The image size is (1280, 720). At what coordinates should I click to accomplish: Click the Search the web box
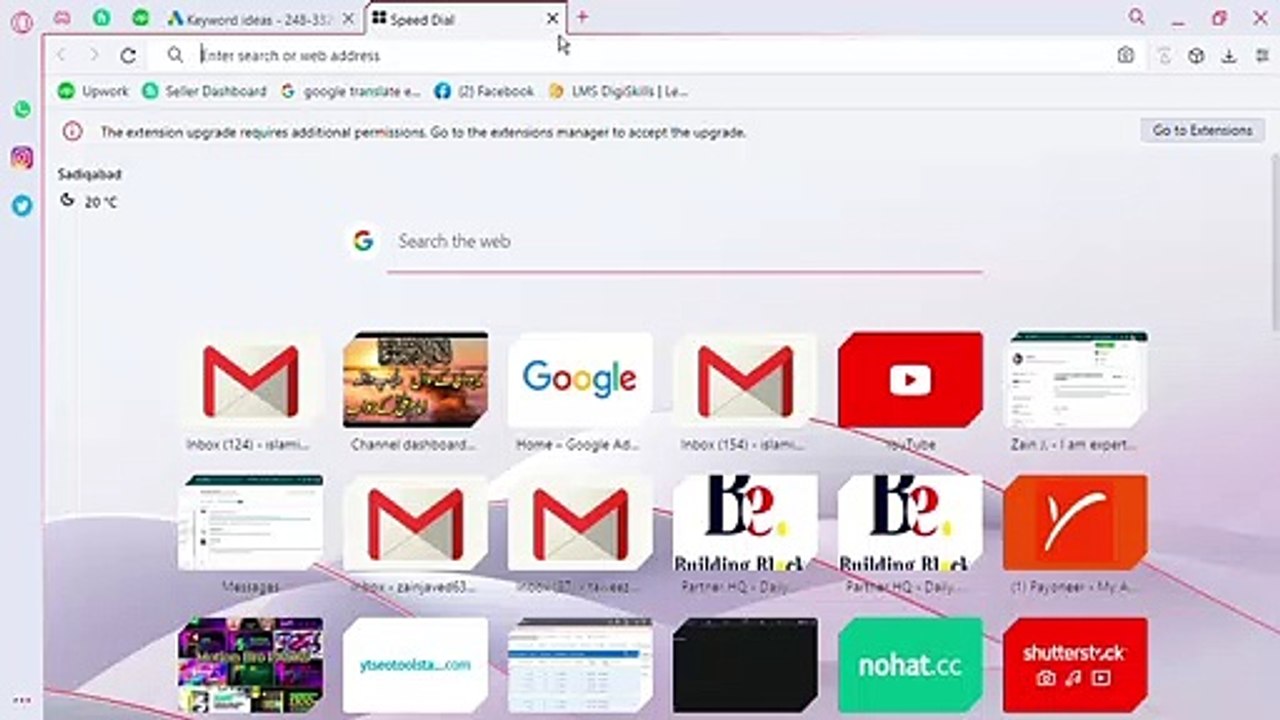click(685, 241)
